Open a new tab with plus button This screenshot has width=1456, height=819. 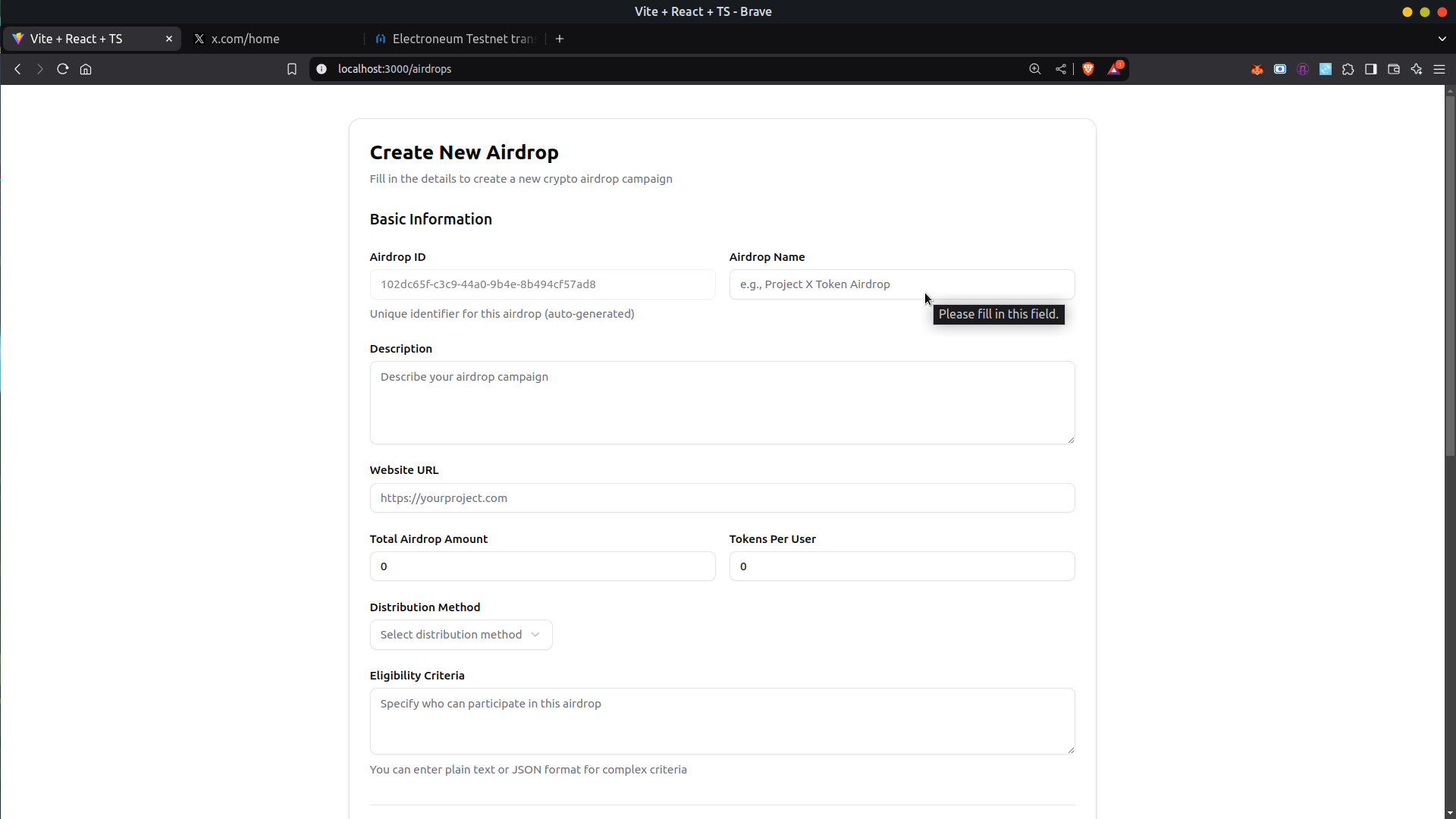click(560, 39)
